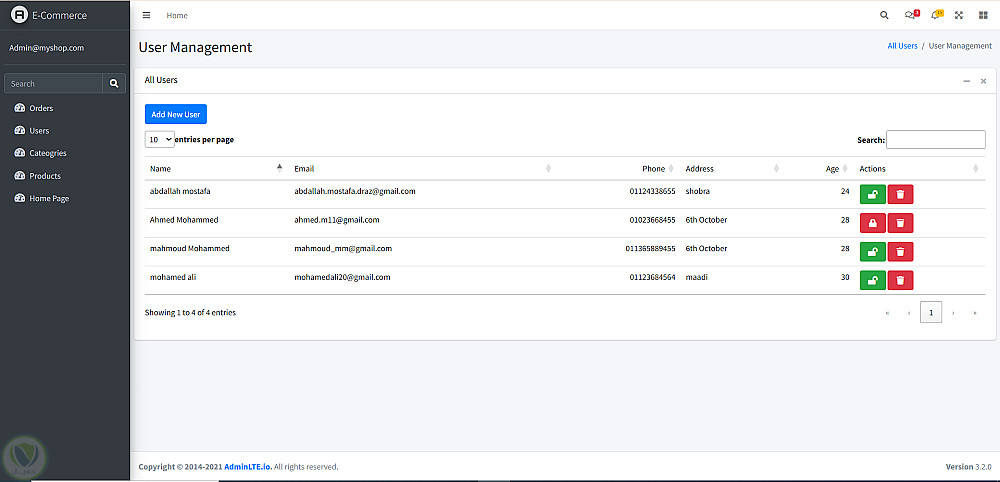Click email mohamedali20@gmail.com
The height and width of the screenshot is (482, 1000).
[342, 277]
